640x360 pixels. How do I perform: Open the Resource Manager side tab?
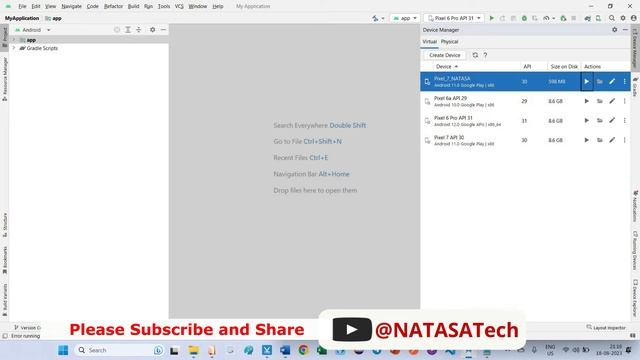click(5, 79)
